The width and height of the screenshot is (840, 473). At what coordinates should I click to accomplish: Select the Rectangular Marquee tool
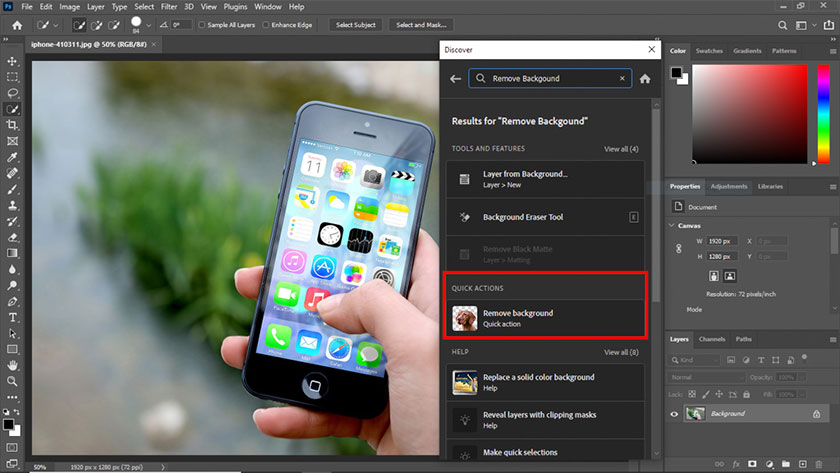(12, 77)
